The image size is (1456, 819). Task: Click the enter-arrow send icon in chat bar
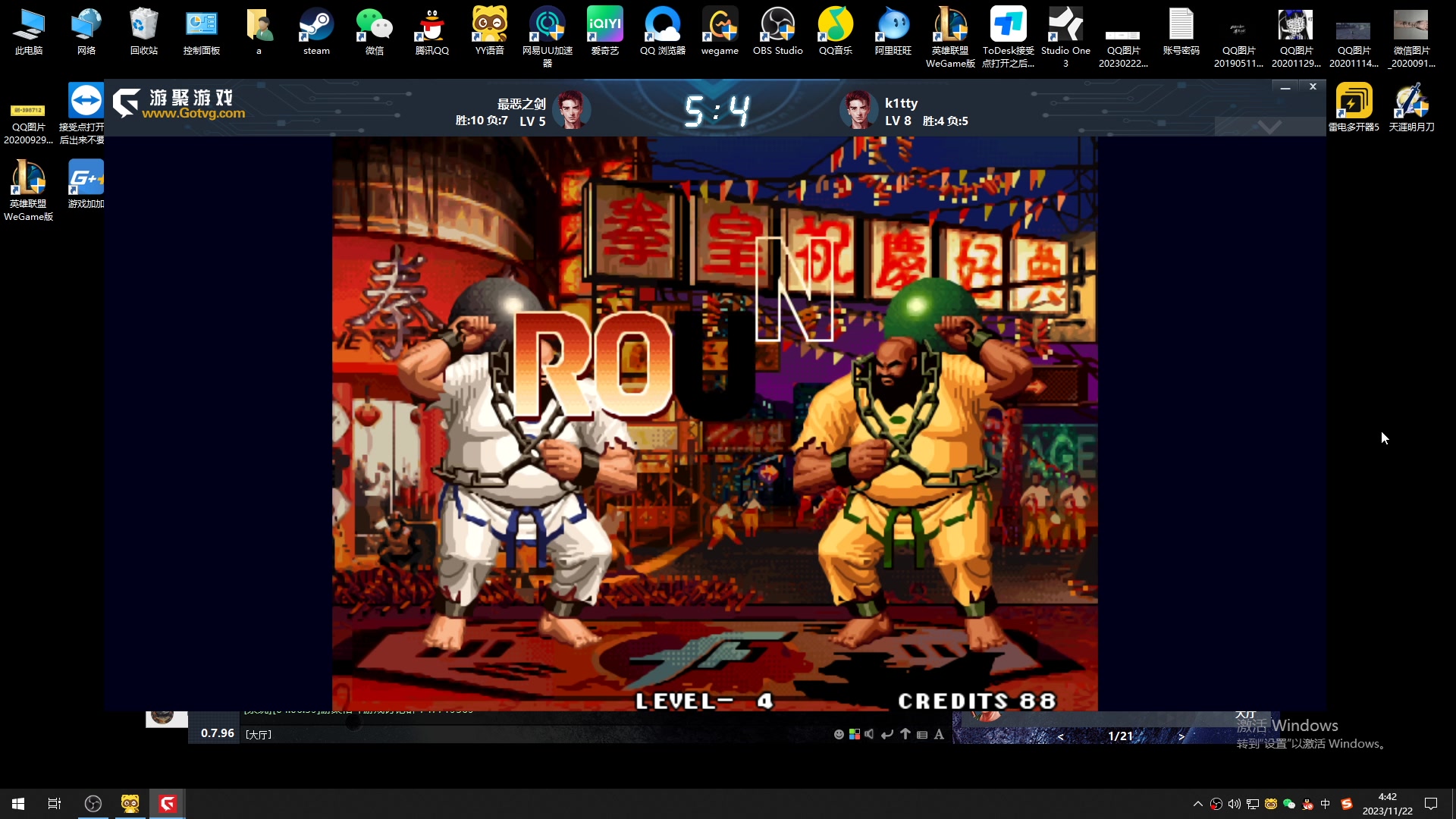coord(887,734)
